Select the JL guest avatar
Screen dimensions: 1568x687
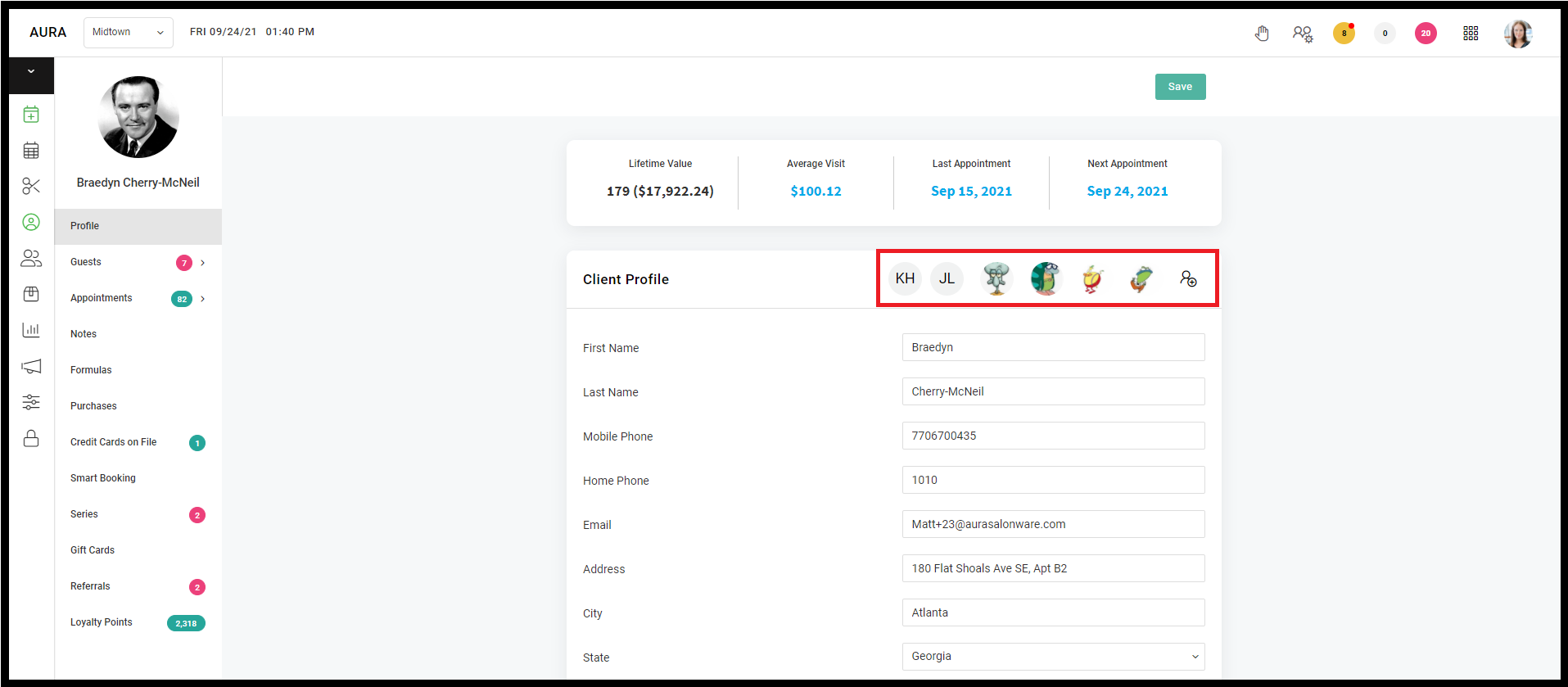947,278
